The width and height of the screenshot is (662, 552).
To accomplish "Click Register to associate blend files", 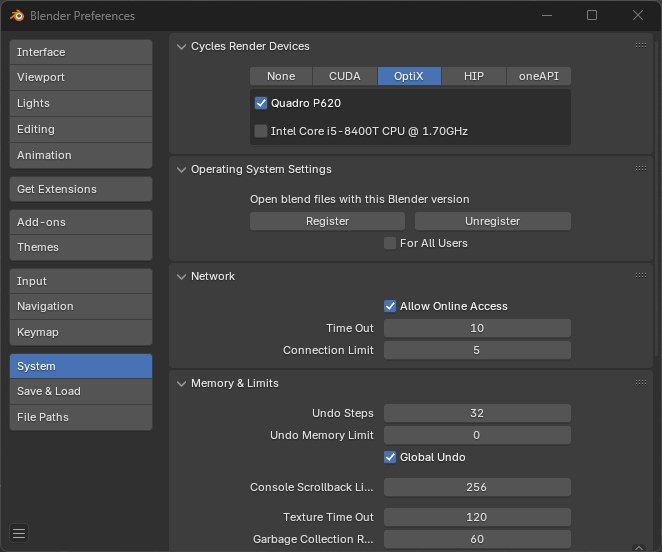I will 327,221.
